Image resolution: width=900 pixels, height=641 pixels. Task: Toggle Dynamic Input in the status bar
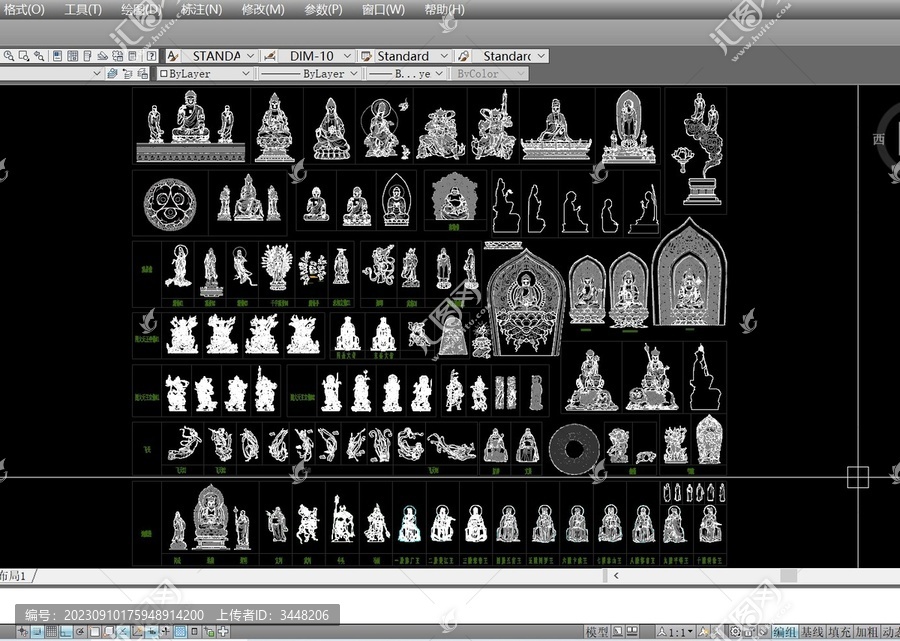[152, 632]
